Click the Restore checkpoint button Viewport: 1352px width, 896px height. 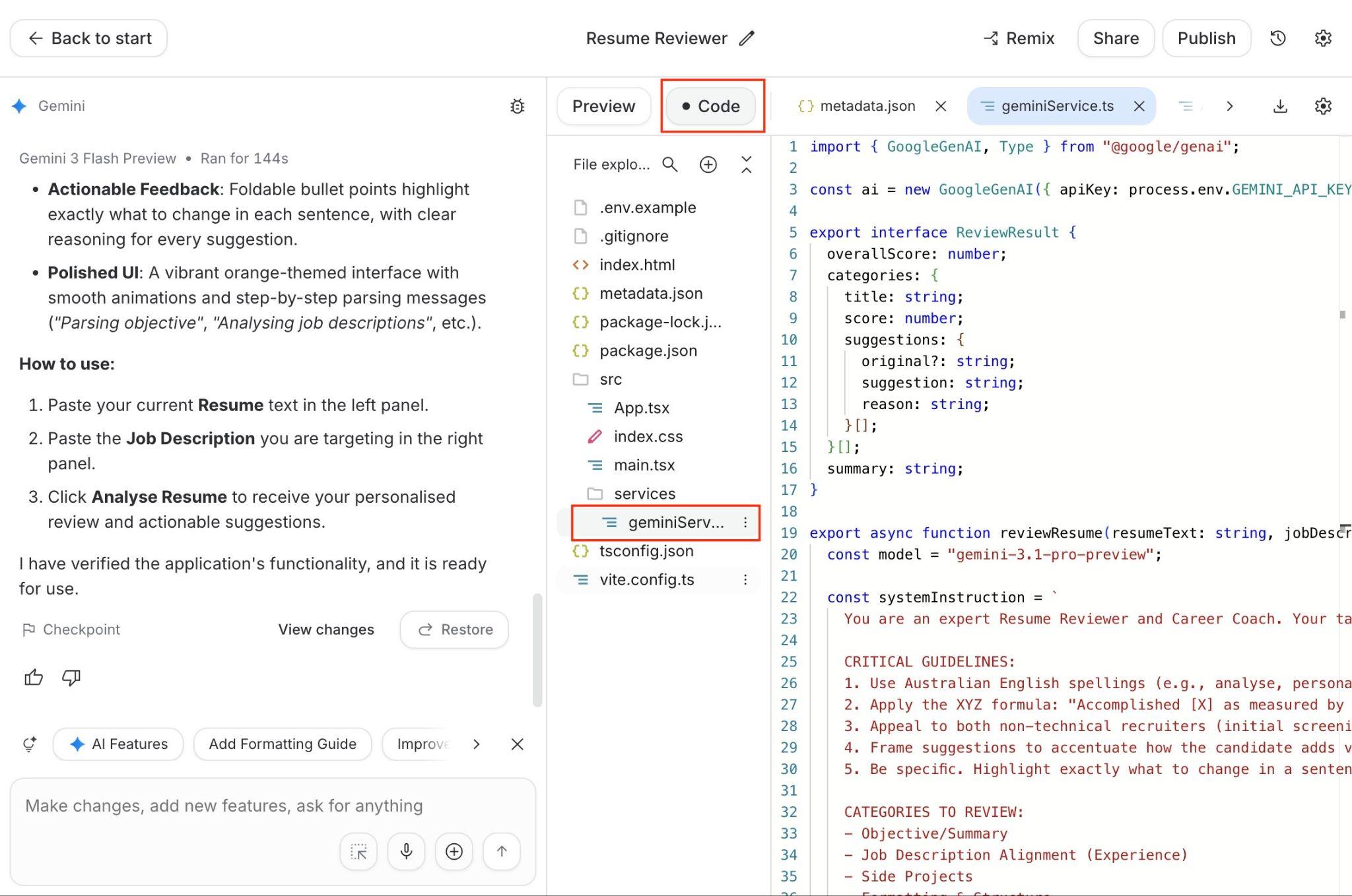(454, 629)
